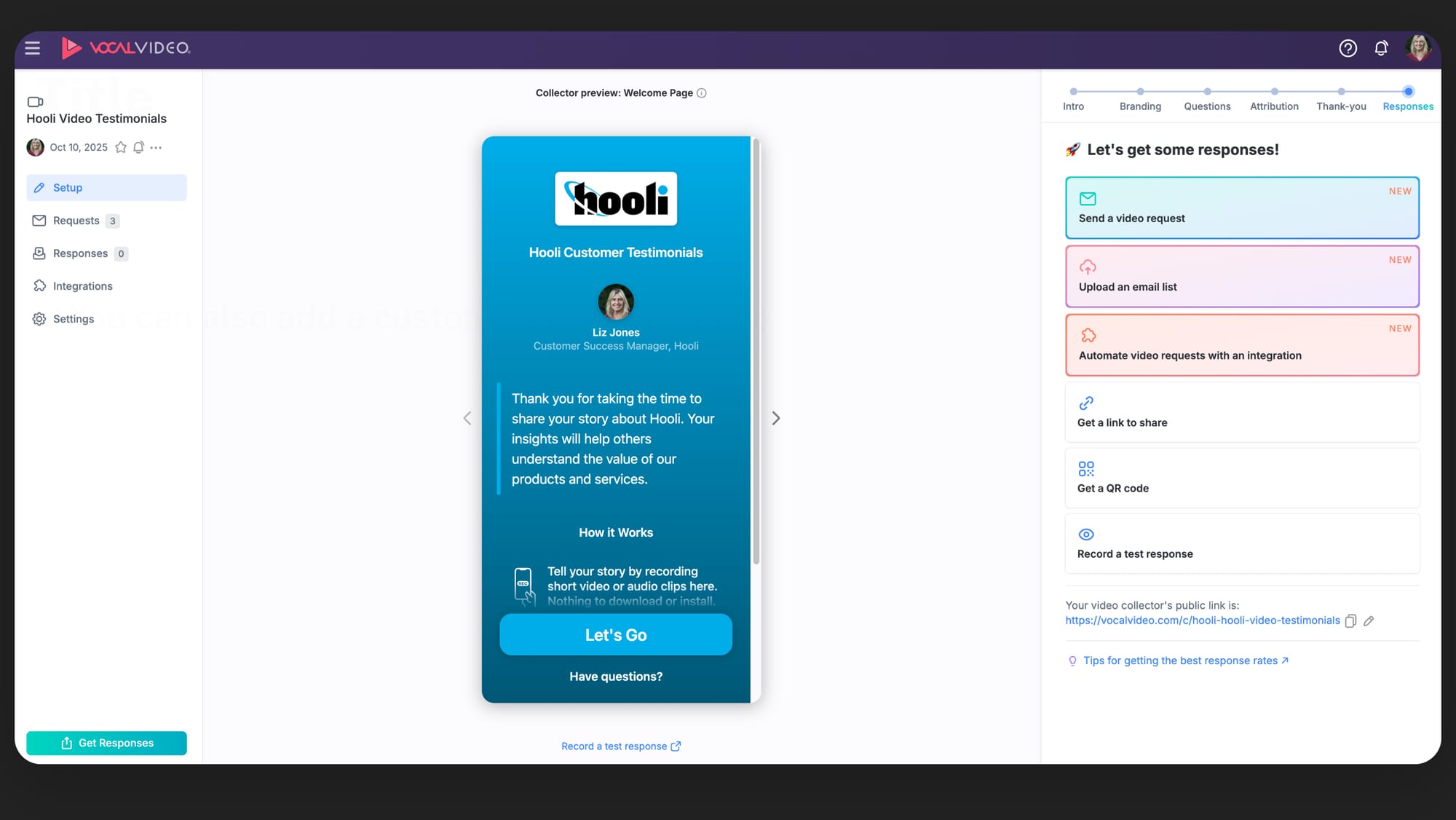Click Get a QR code card
The width and height of the screenshot is (1456, 820).
click(x=1242, y=478)
